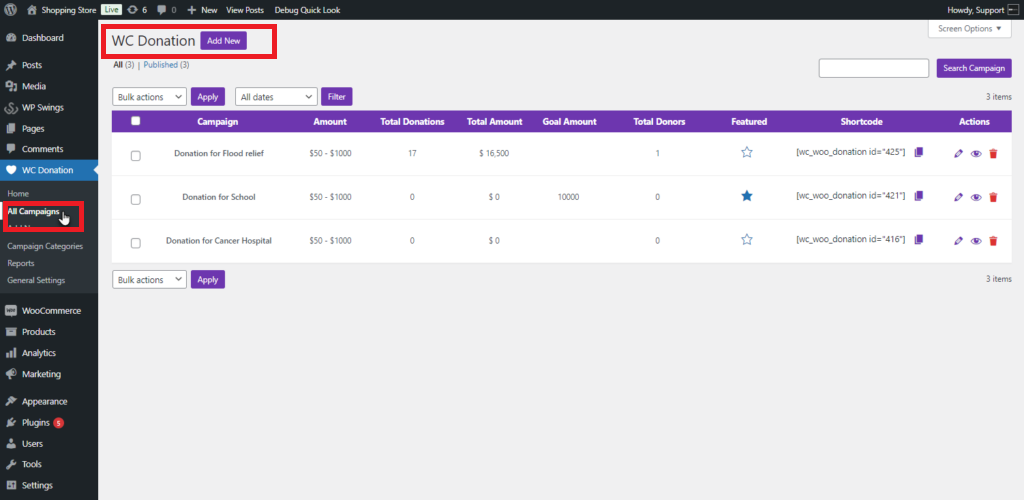The width and height of the screenshot is (1024, 500).
Task: Delete the Donation for Cancer Hospital campaign
Action: pos(993,241)
